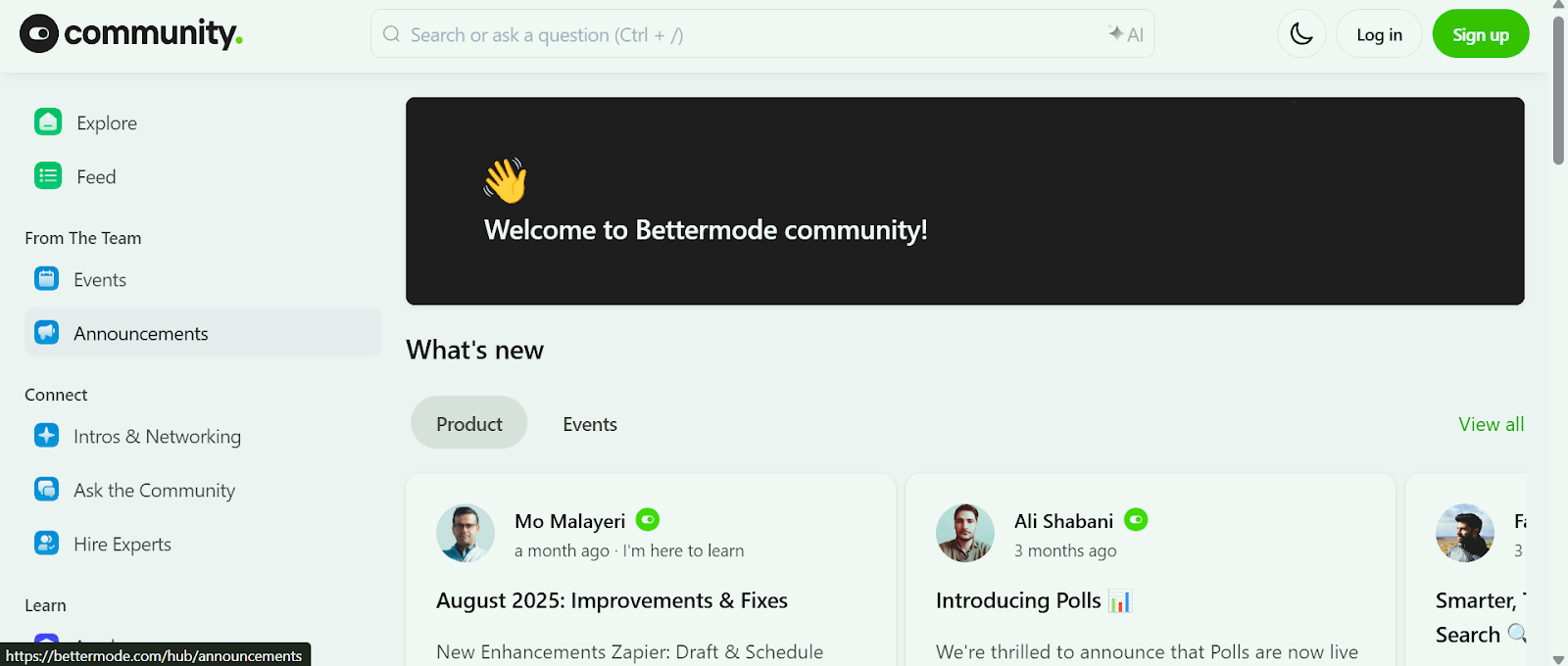Open the Announcements sidebar item
1568x666 pixels.
[x=203, y=333]
